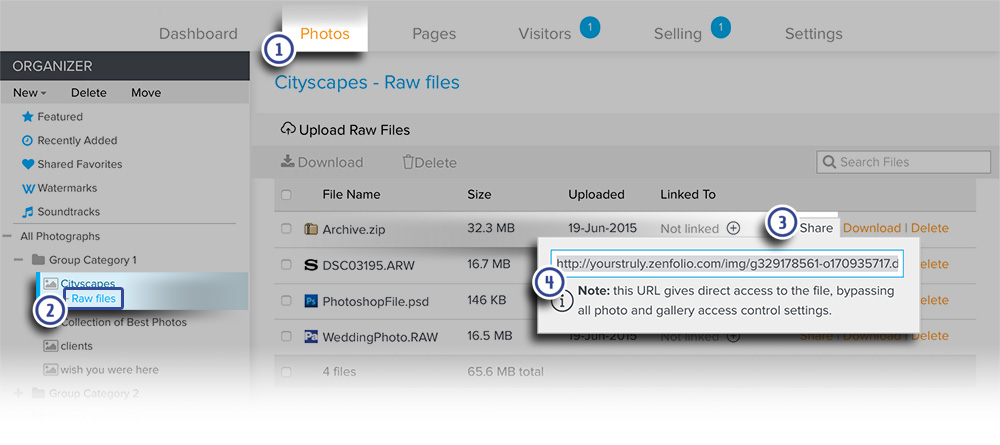Click the cloud upload icon

288,129
